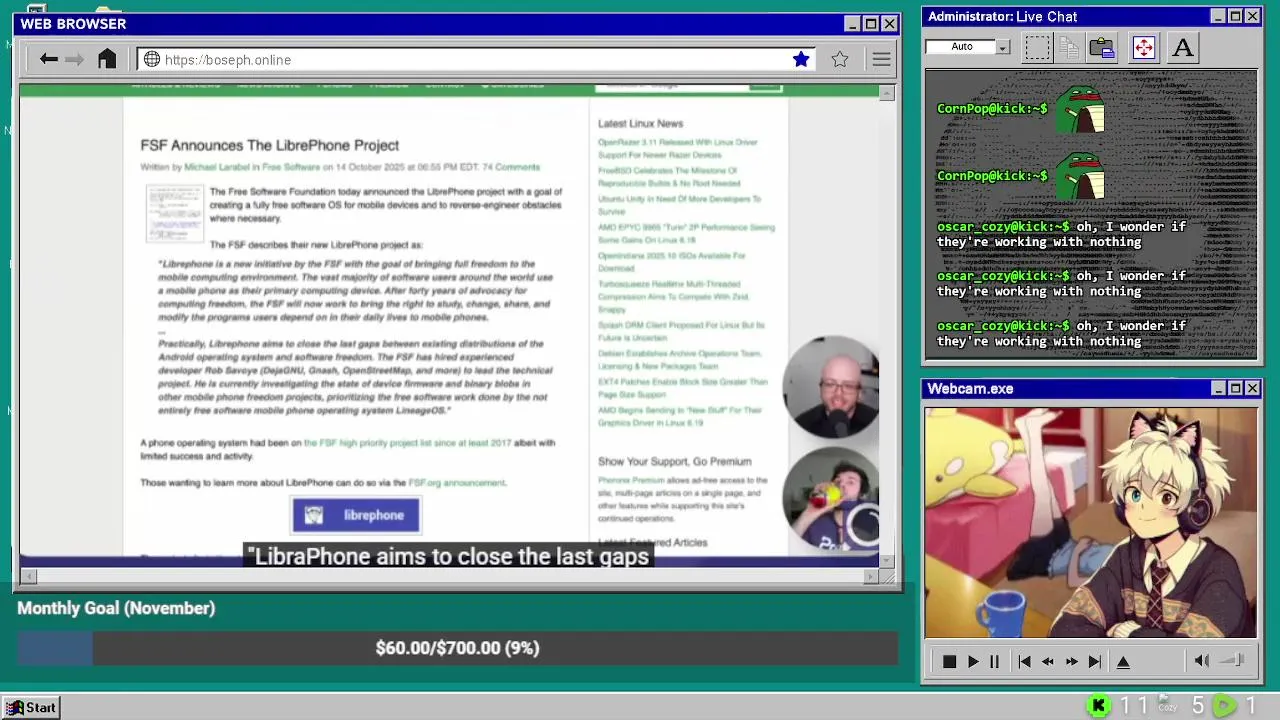
Task: Click the browser horizontal scroll left arrow
Action: (28, 576)
